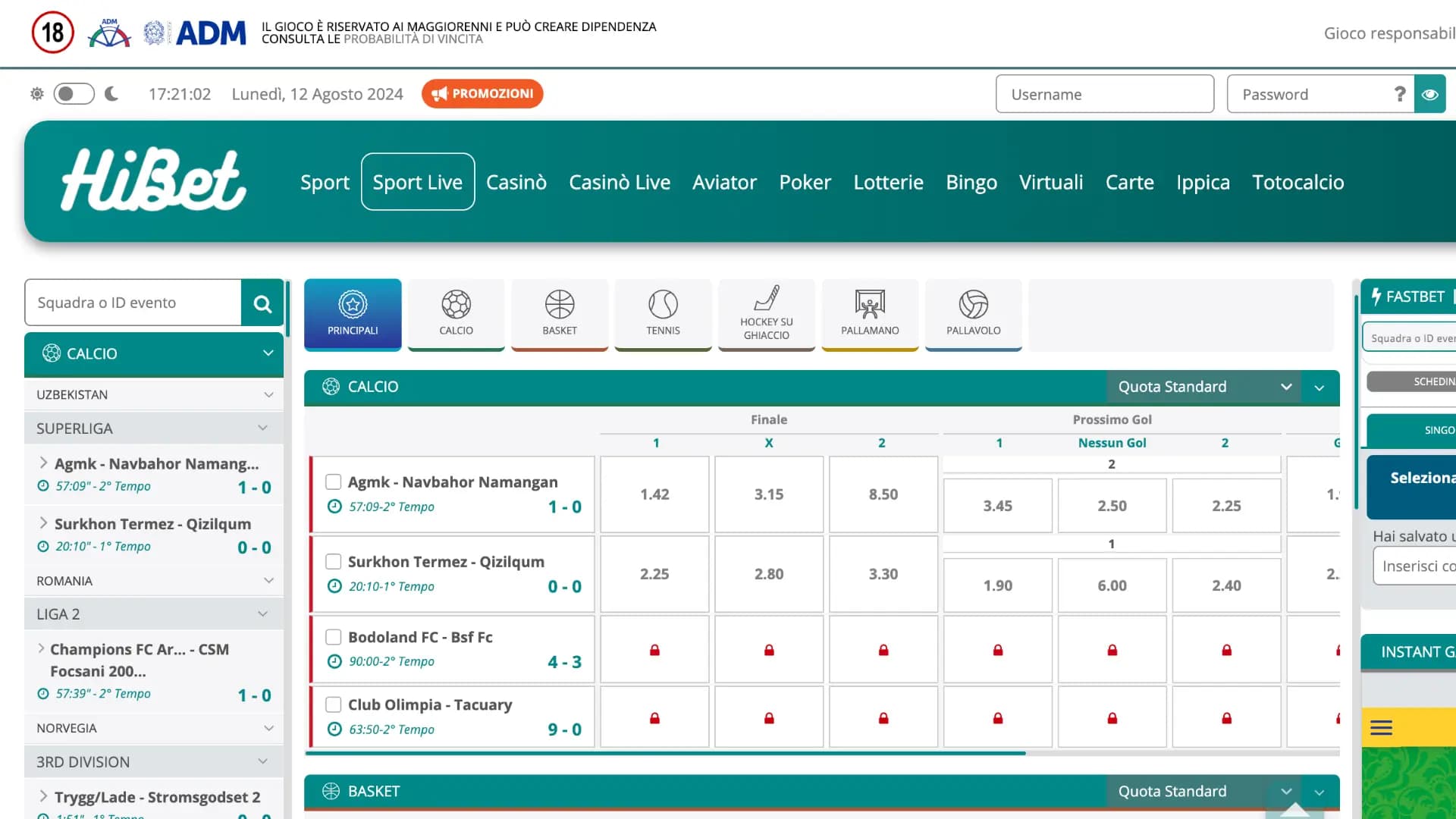Check the Bodoland FC - Bsf Fc checkbox
Screen dimensions: 1456x819
pyautogui.click(x=333, y=637)
